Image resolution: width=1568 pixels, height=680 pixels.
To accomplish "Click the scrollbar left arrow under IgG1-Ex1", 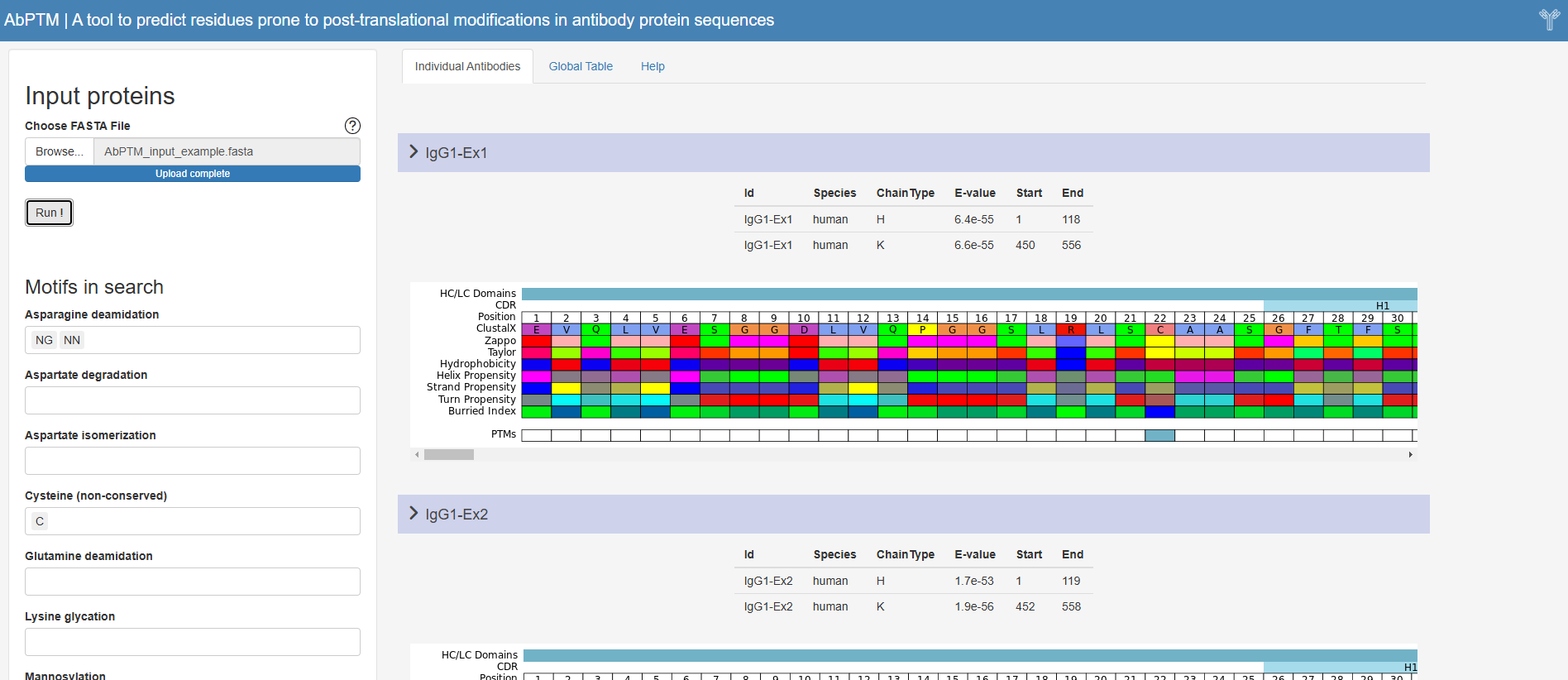I will [x=417, y=454].
